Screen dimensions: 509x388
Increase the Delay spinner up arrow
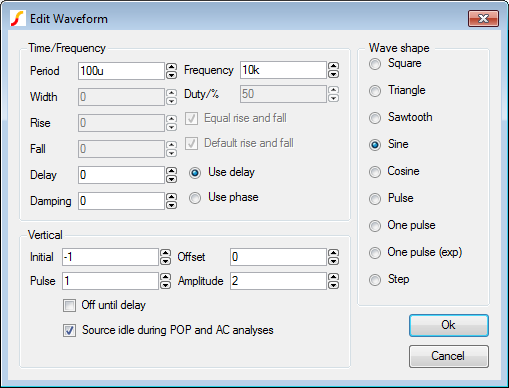tap(171, 171)
